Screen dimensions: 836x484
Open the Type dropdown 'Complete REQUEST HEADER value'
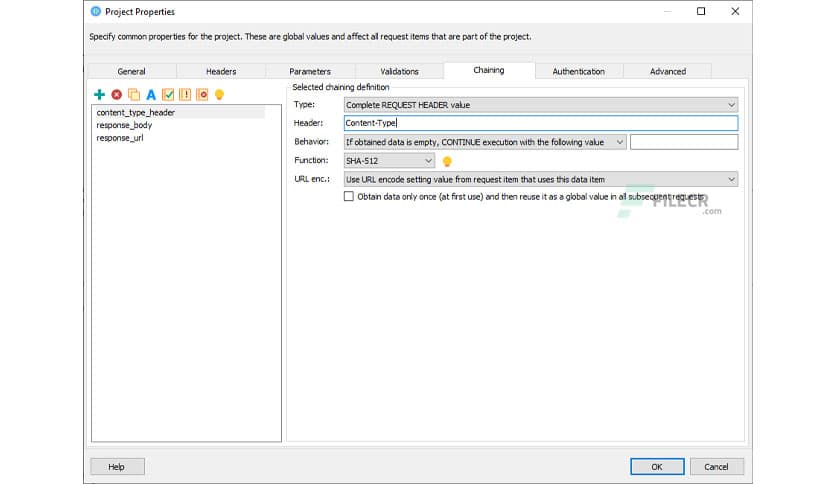541,105
